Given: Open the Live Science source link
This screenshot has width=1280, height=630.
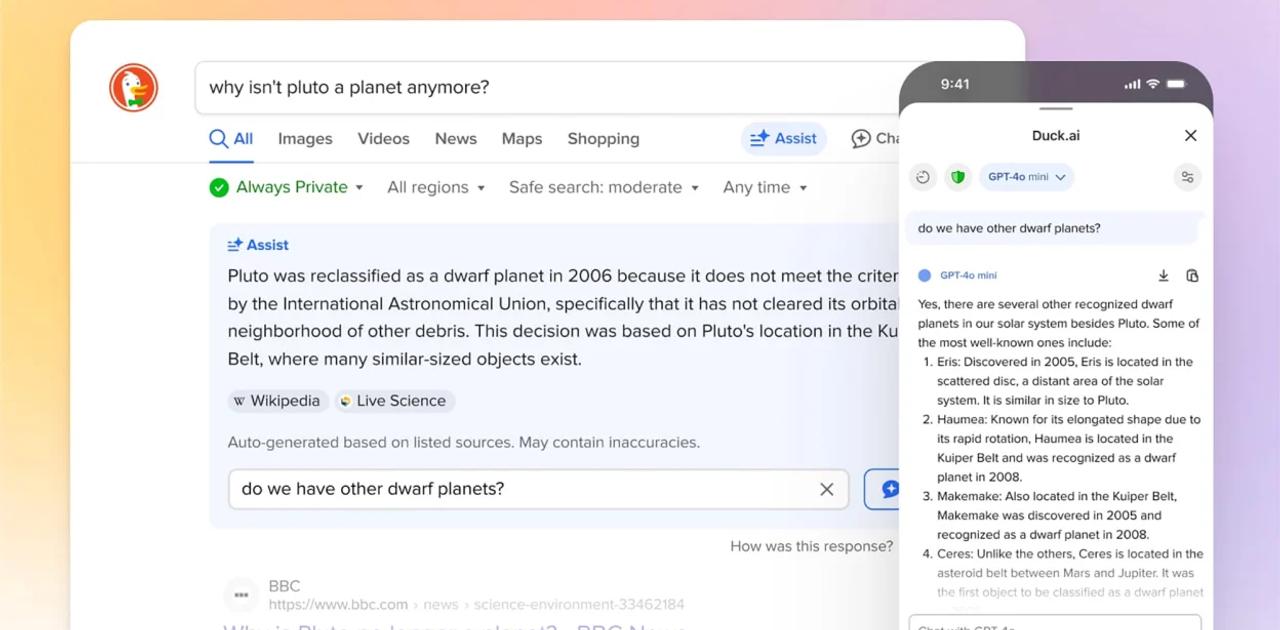Looking at the screenshot, I should (394, 401).
